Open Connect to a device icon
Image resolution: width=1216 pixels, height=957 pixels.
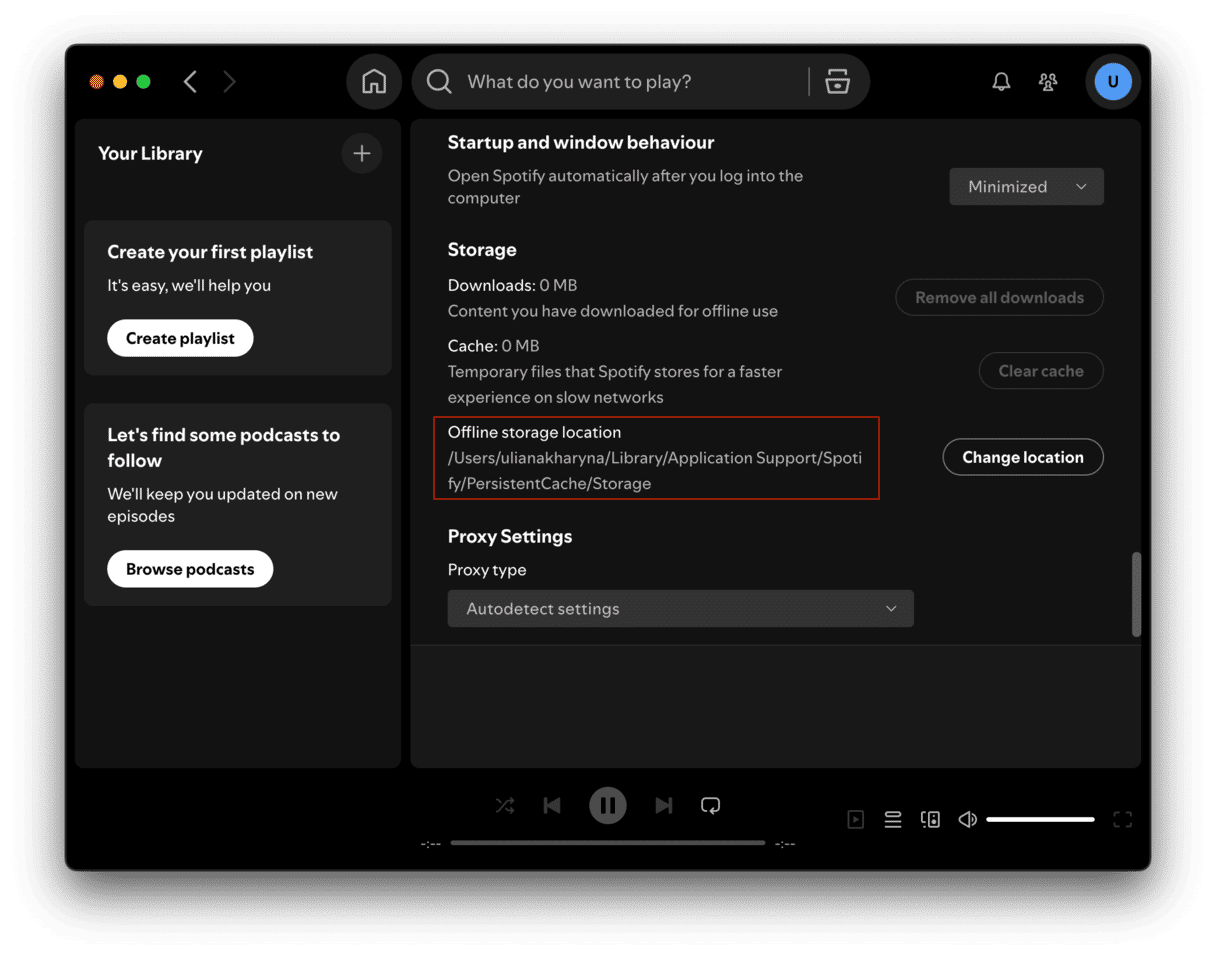(x=930, y=820)
